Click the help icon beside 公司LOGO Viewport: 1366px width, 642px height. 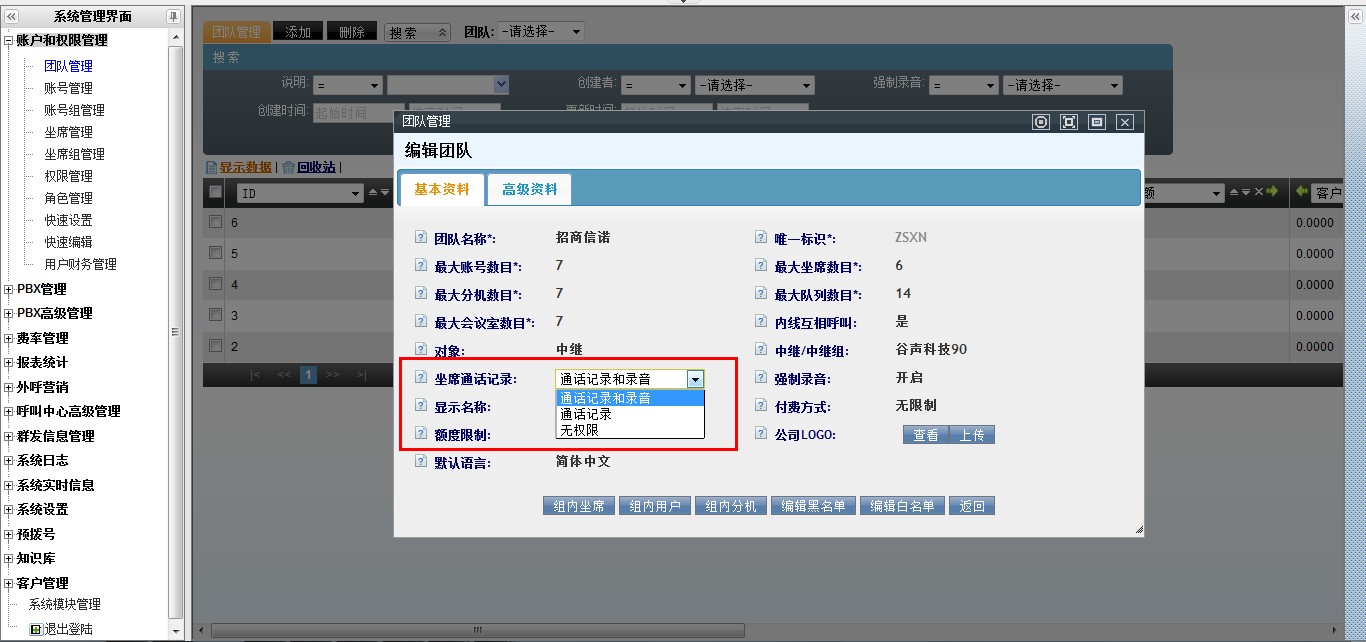pyautogui.click(x=761, y=435)
